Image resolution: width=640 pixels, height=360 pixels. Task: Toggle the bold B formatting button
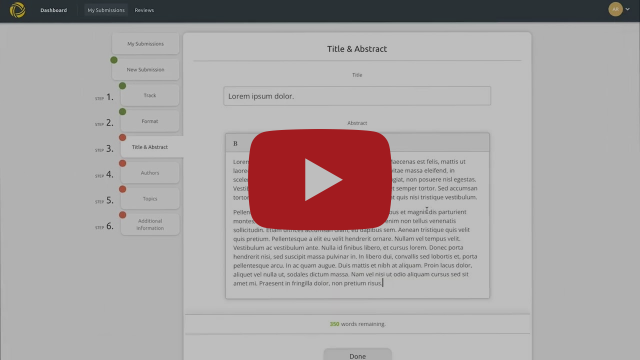[235, 143]
